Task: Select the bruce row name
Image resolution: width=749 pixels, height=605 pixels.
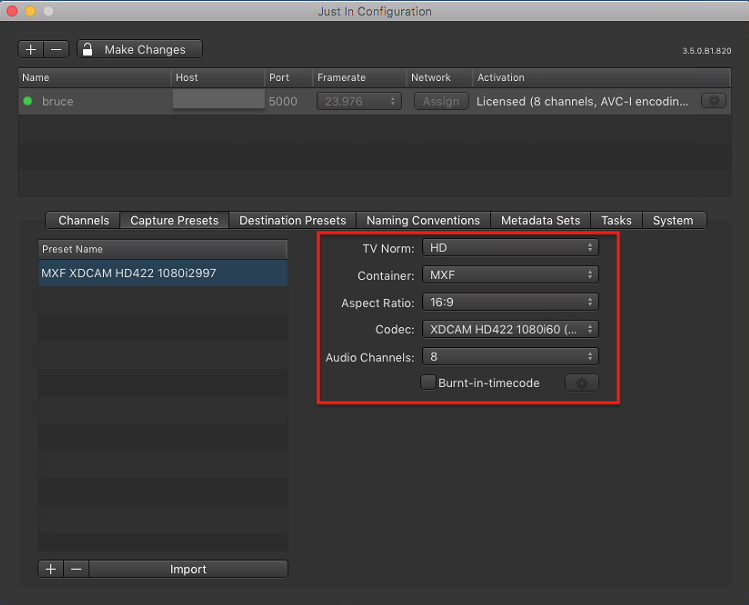Action: point(58,101)
